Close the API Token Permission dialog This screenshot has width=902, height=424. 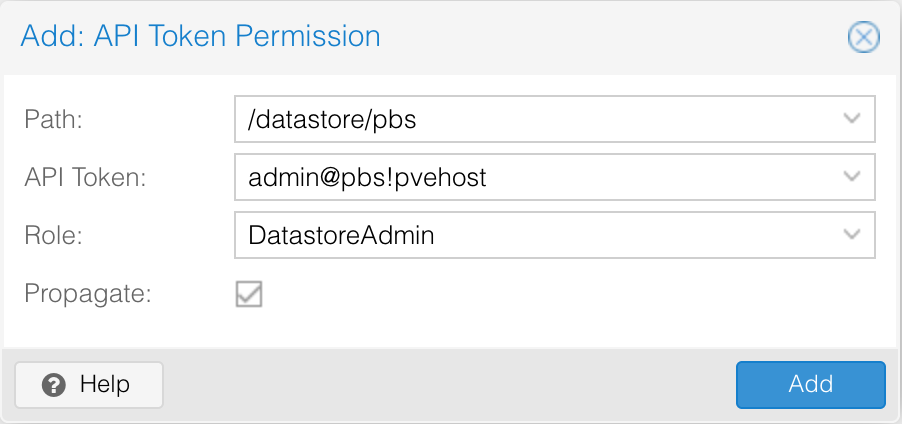tap(863, 38)
